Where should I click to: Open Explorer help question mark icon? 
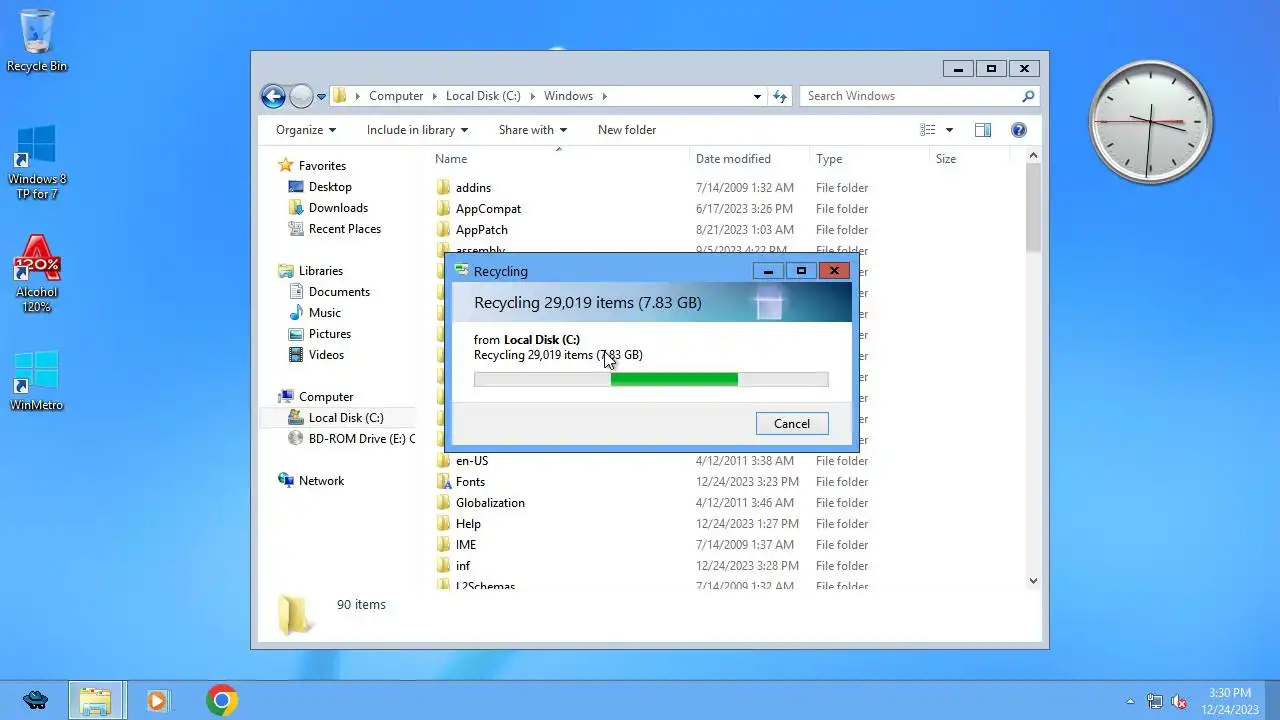1019,130
